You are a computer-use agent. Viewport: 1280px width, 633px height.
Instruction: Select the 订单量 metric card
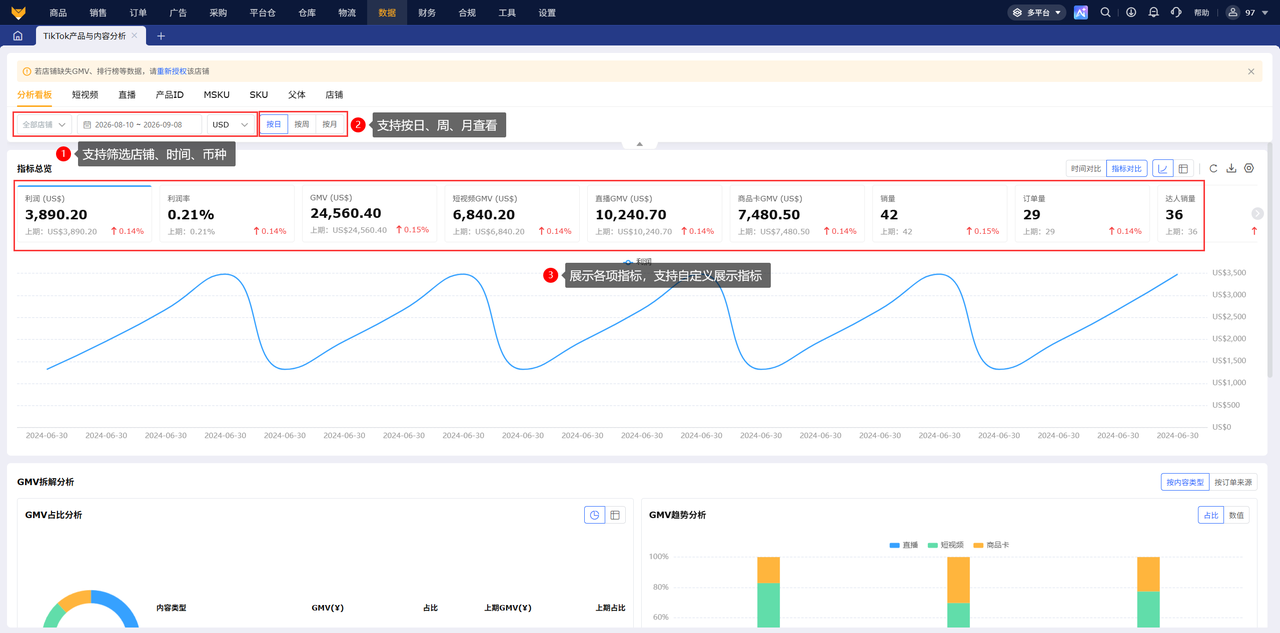click(1081, 214)
